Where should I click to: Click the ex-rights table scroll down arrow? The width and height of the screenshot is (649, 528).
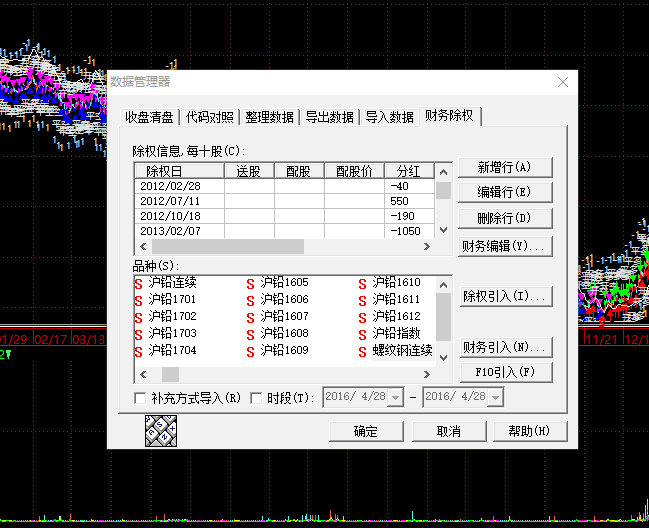[443, 230]
